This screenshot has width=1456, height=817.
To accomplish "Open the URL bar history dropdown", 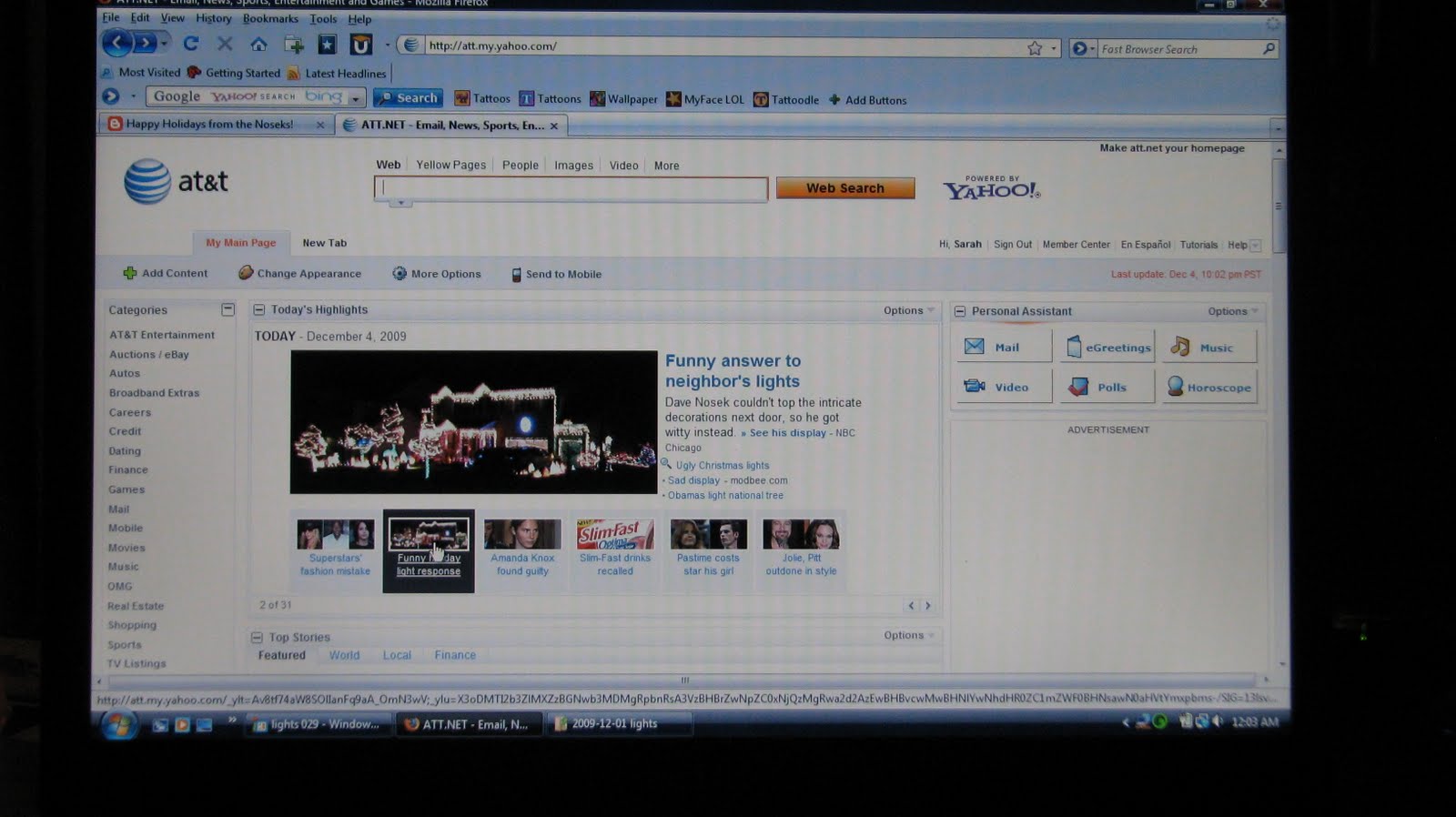I will click(1054, 48).
